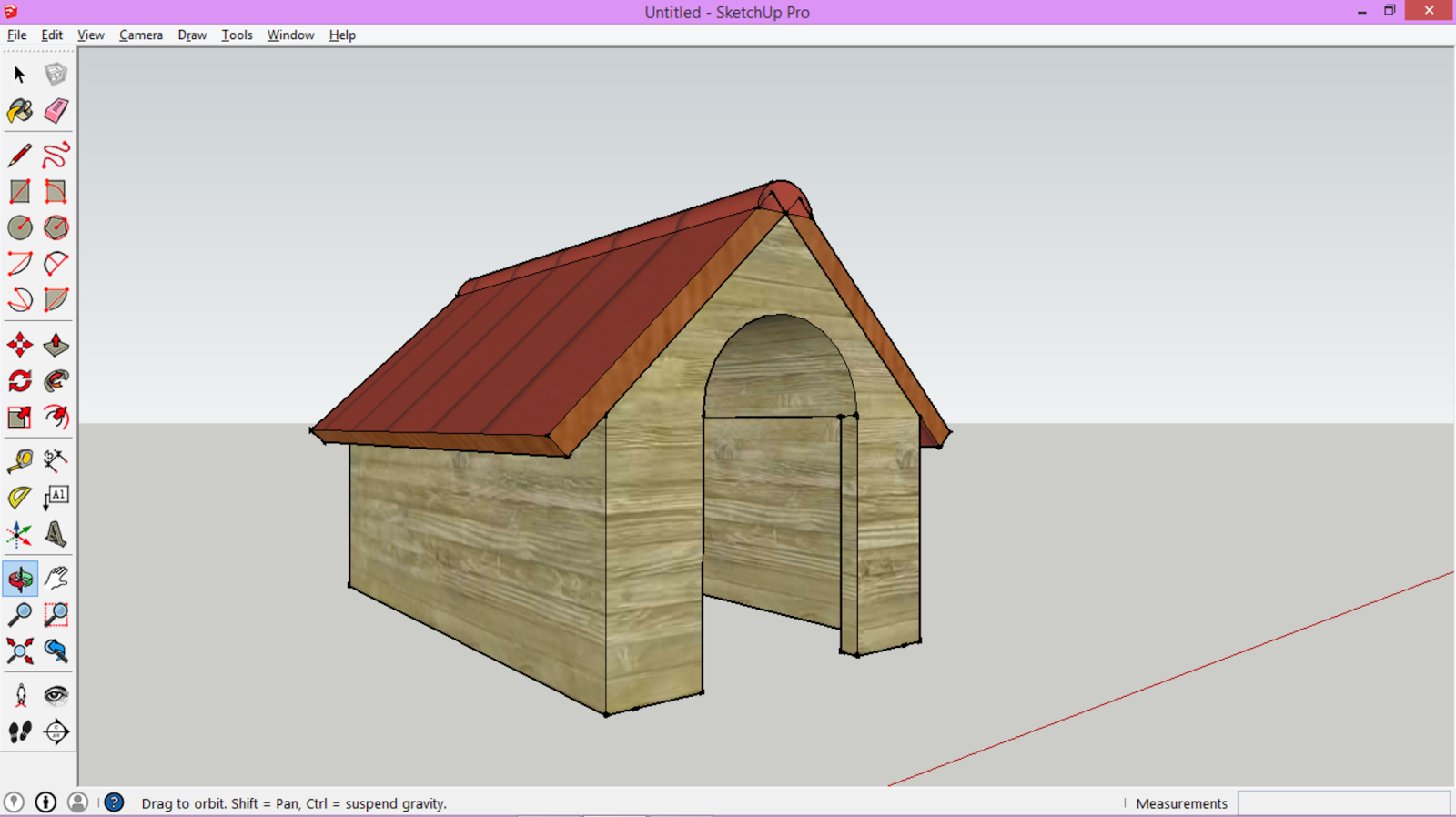
Task: Activate the Follow Me tool
Action: pyautogui.click(x=56, y=380)
